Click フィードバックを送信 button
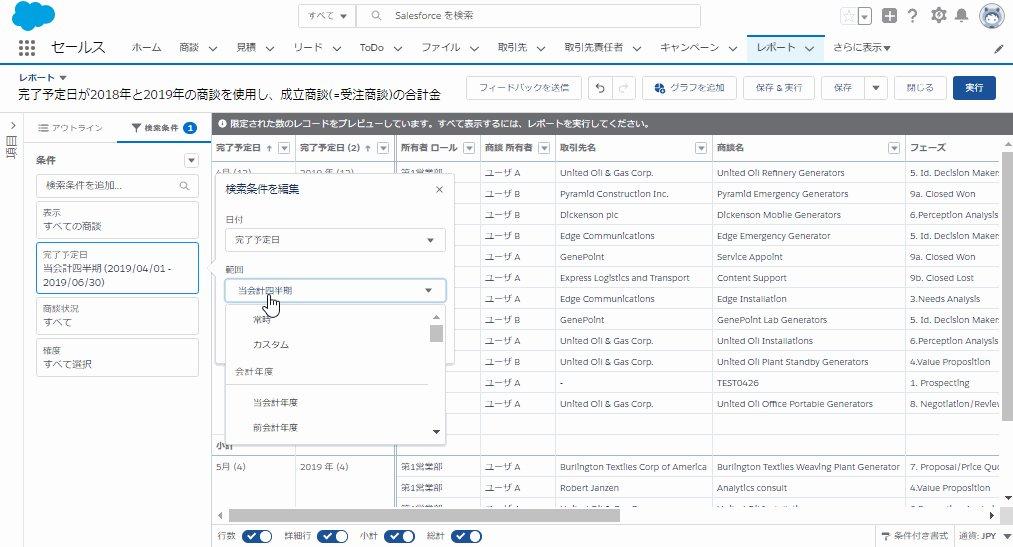 pyautogui.click(x=524, y=88)
